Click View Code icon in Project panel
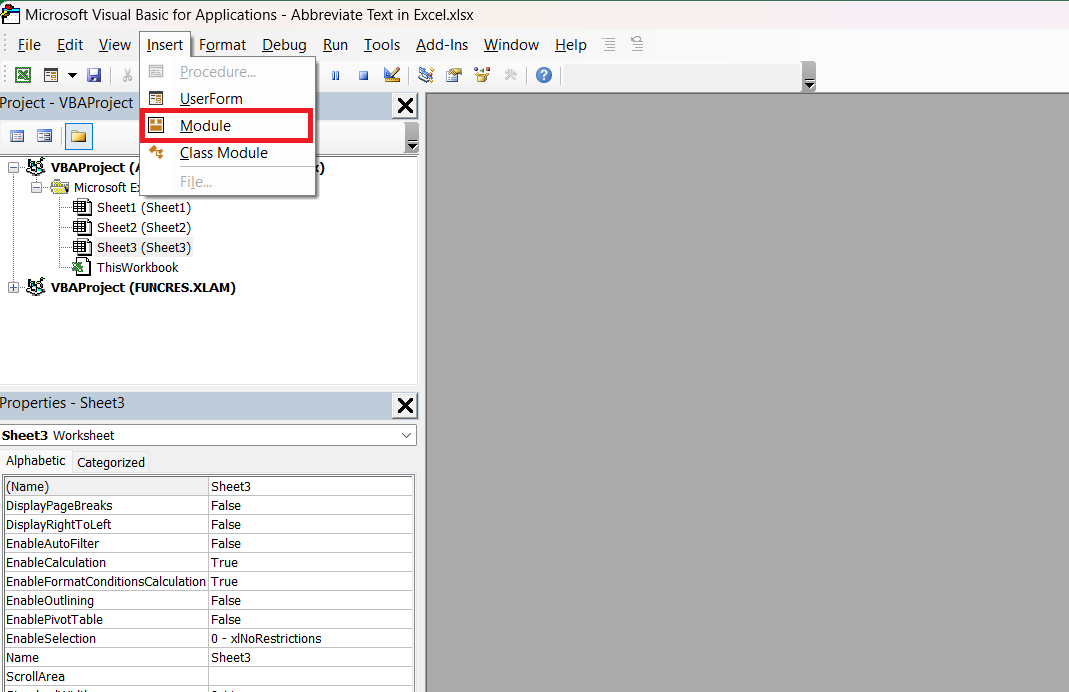 coord(18,136)
